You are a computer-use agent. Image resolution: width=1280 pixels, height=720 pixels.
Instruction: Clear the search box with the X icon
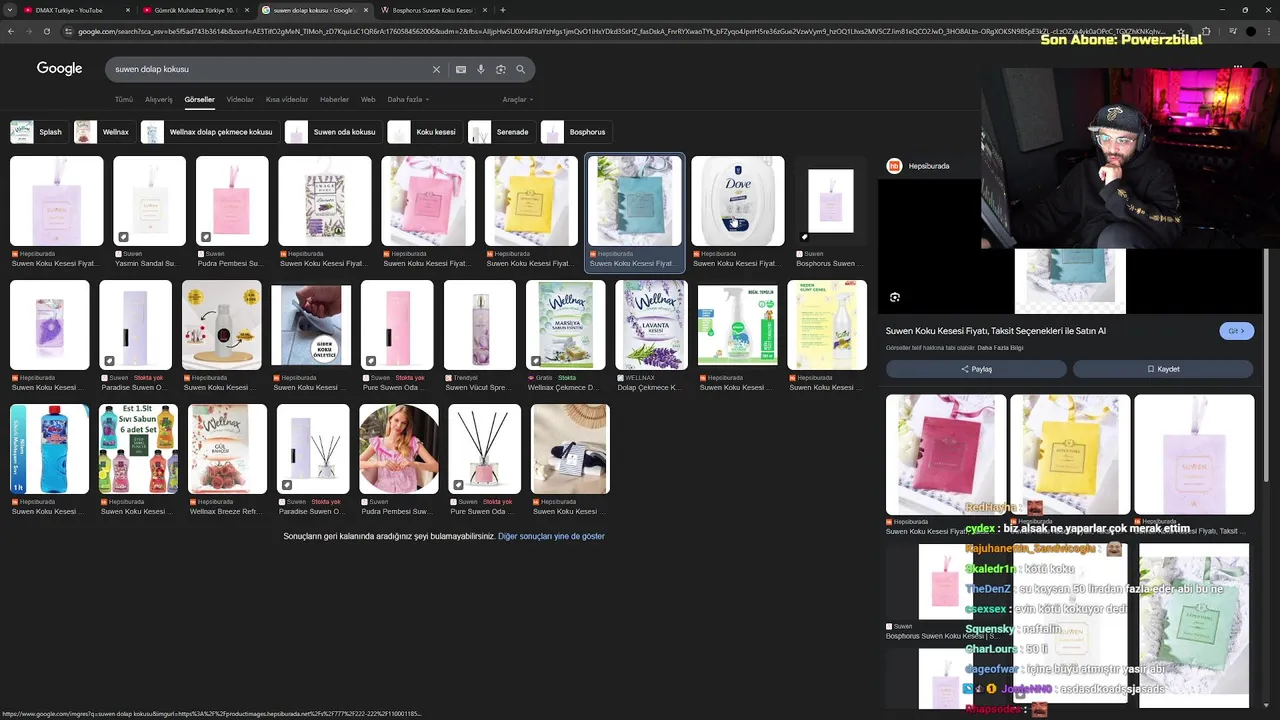436,69
